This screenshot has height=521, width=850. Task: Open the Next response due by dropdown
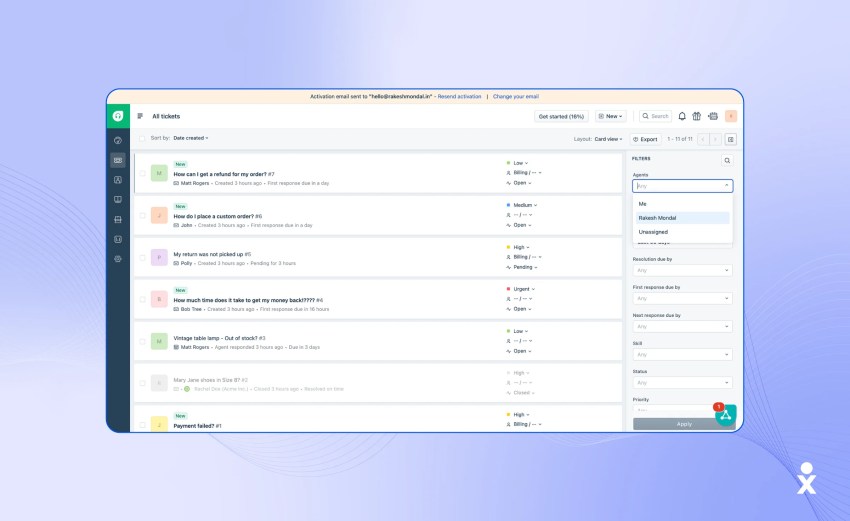(682, 326)
